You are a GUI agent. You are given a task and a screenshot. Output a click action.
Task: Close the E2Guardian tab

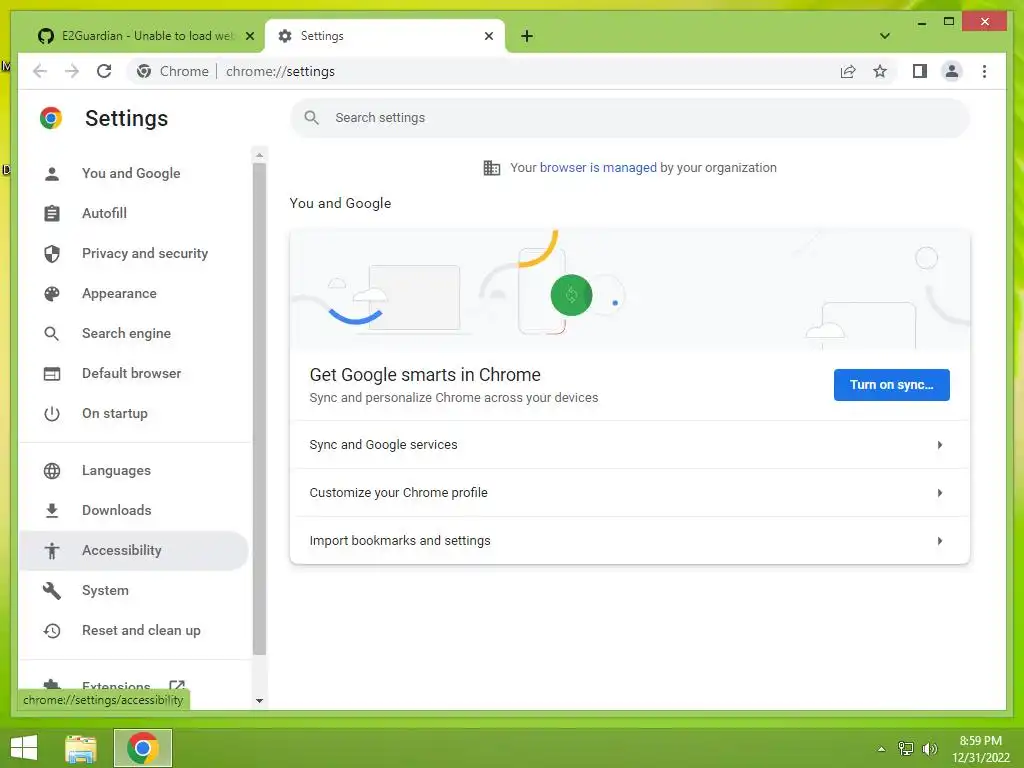(249, 36)
